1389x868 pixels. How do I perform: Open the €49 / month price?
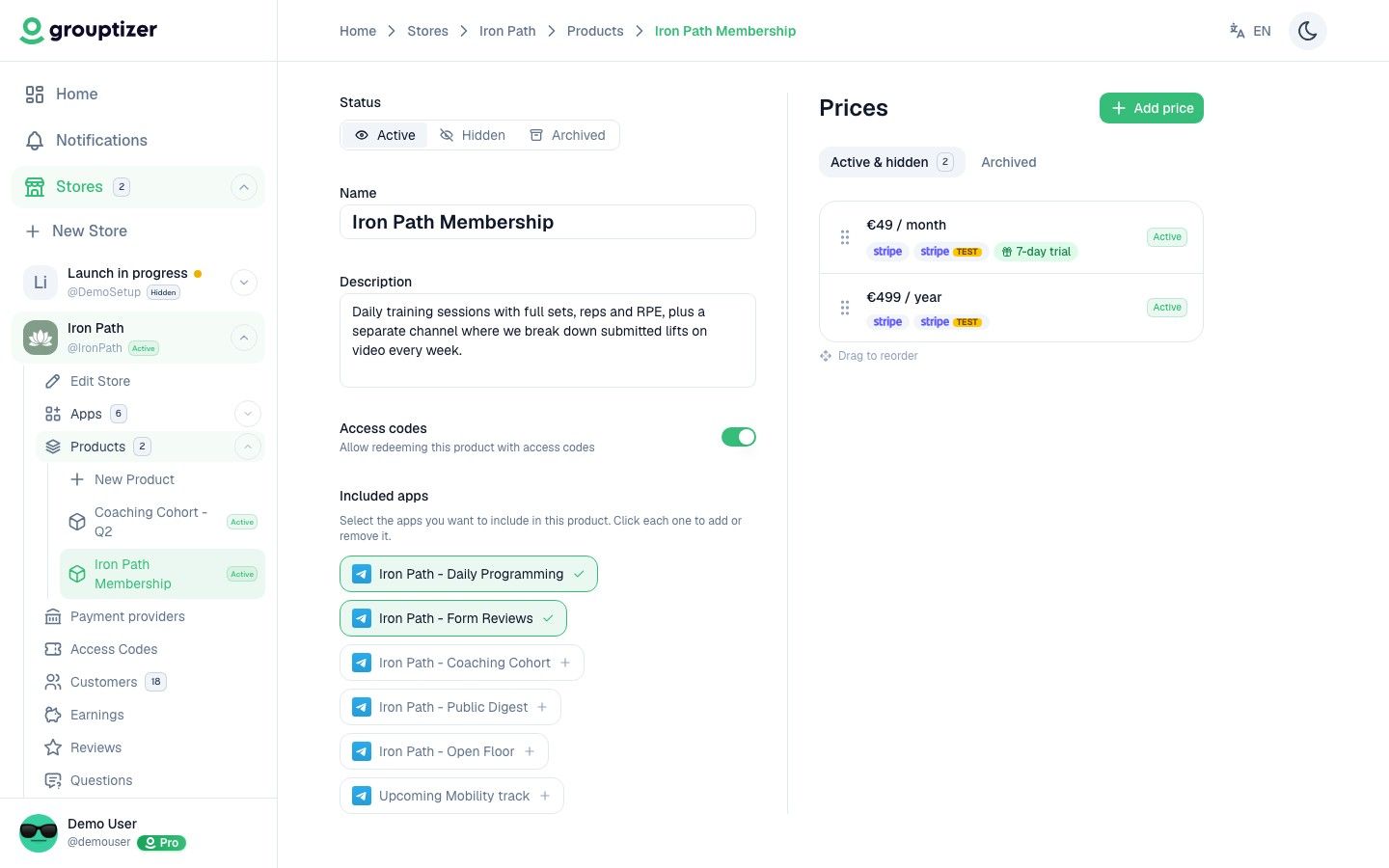(1011, 237)
